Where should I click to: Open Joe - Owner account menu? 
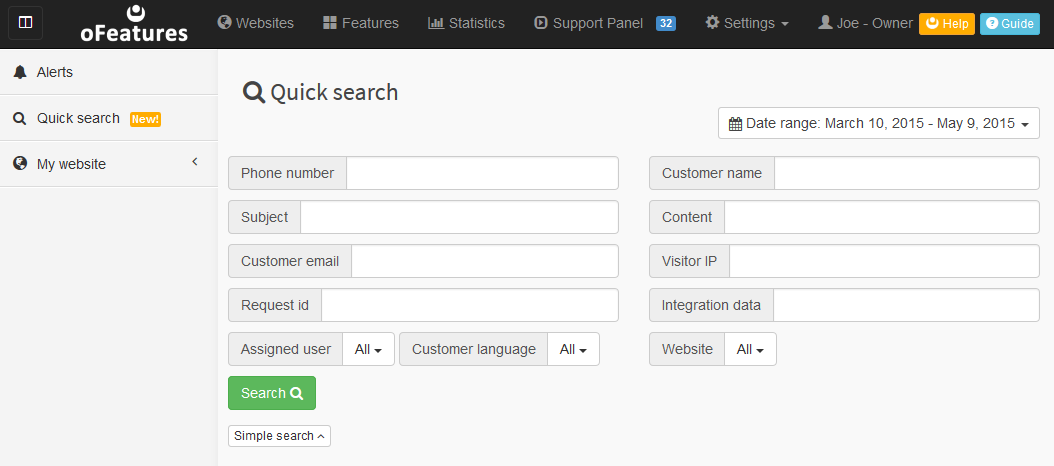pos(866,23)
